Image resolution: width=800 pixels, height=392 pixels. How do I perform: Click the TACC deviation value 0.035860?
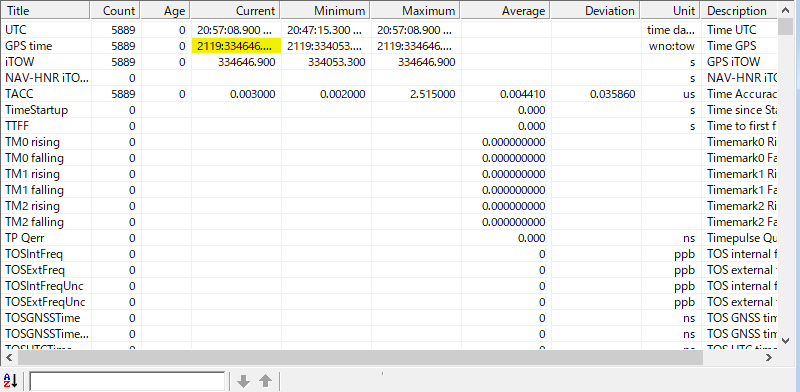(613, 94)
